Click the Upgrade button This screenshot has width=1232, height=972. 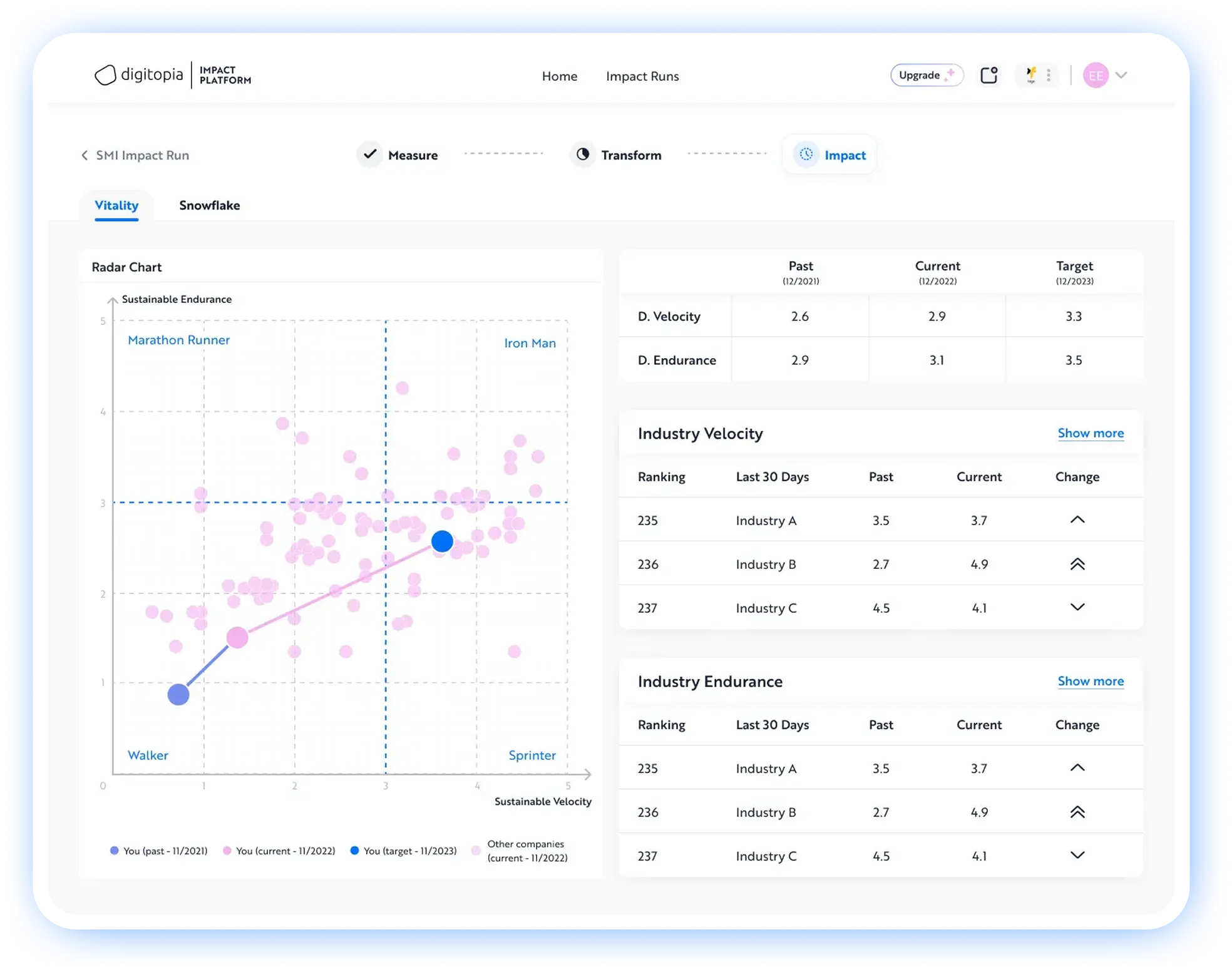(x=927, y=75)
